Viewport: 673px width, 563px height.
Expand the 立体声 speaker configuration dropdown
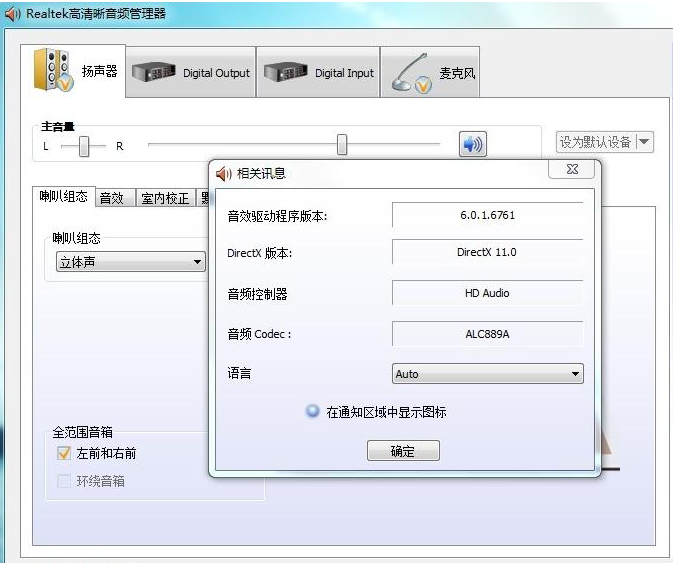[x=130, y=262]
